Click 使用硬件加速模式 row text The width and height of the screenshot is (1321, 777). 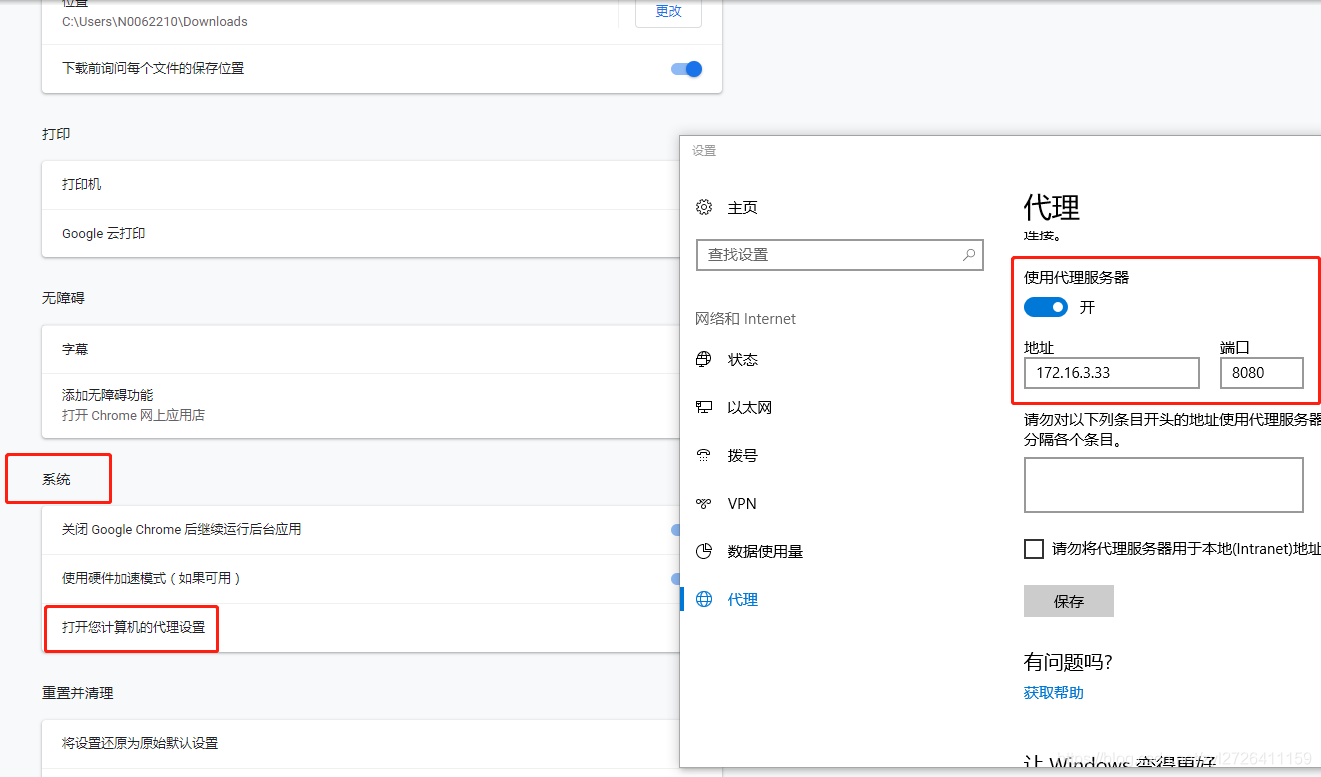(x=151, y=578)
